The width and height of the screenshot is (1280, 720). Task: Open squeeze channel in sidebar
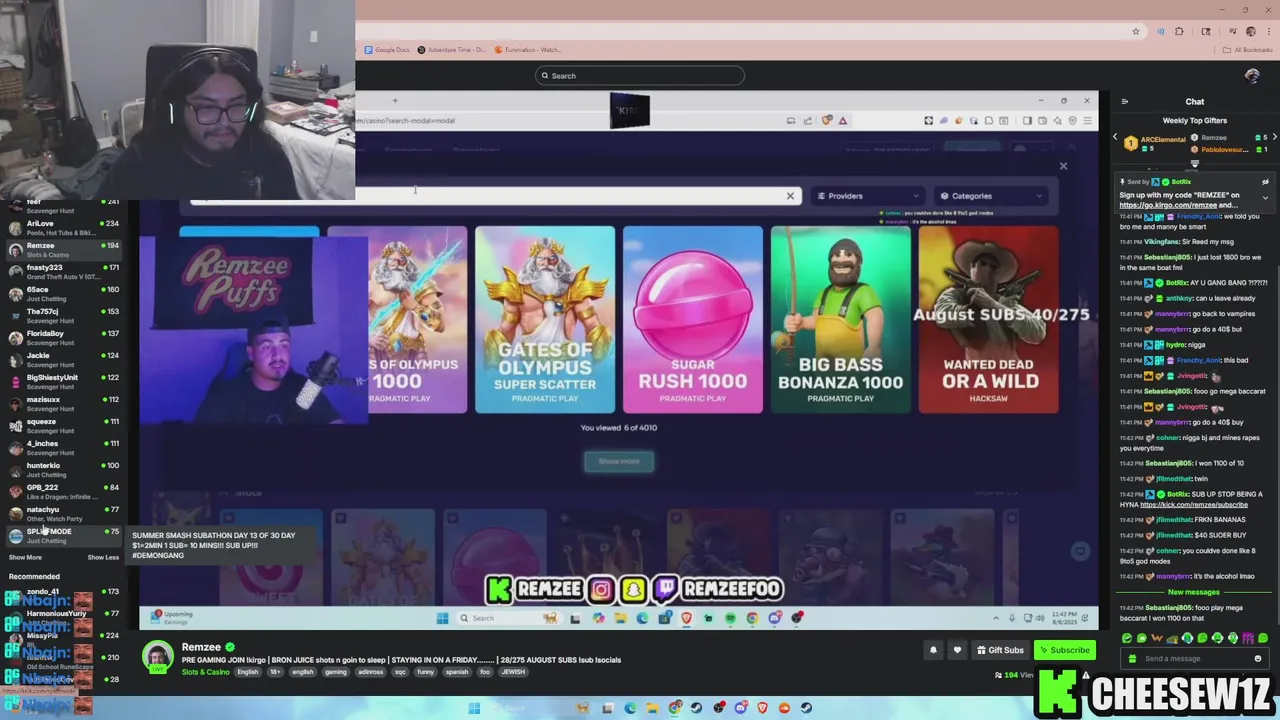point(62,425)
